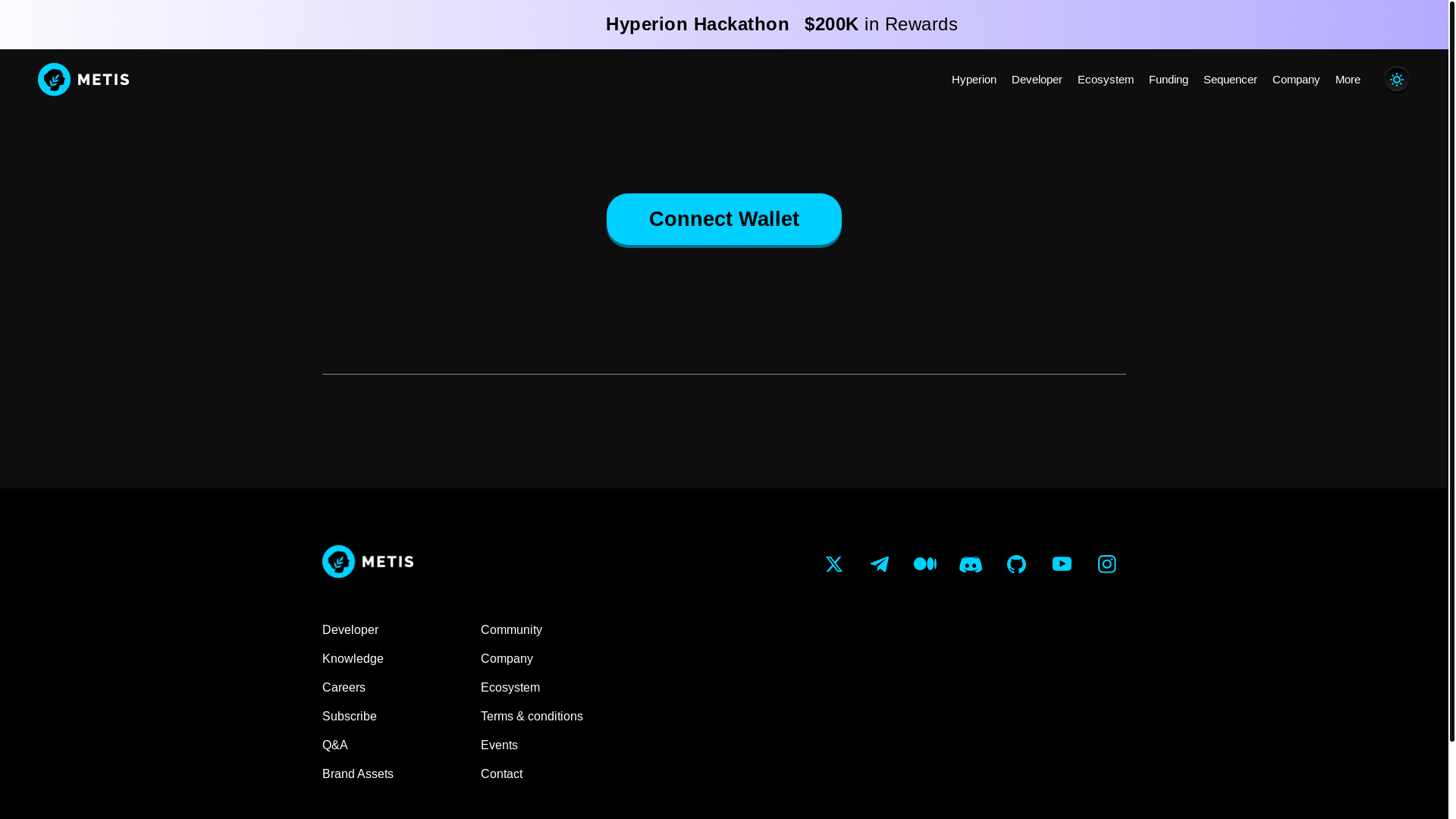
Task: Go to footer Subscribe link
Action: [350, 717]
